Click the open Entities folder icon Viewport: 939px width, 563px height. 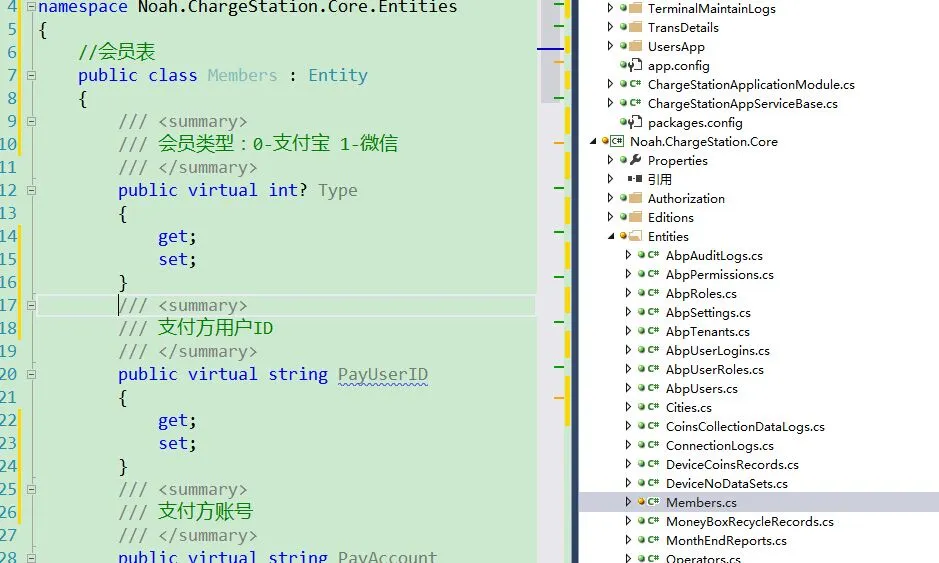pyautogui.click(x=635, y=236)
